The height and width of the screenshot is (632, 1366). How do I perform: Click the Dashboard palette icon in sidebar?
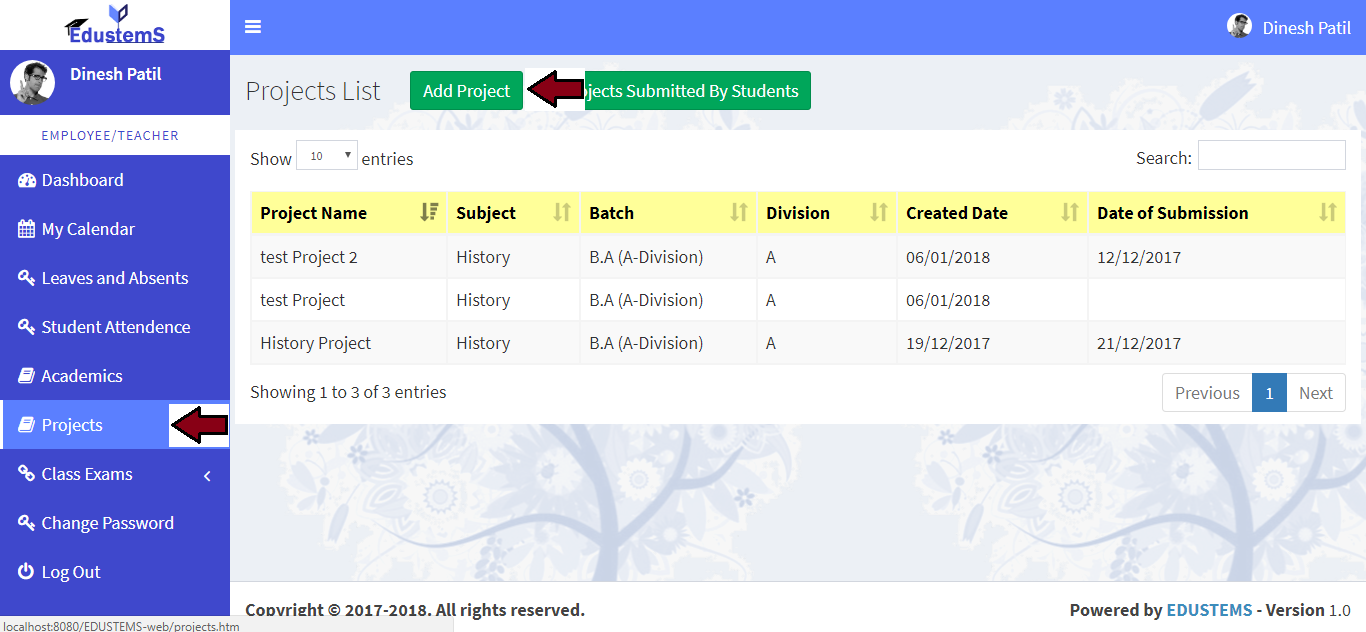click(27, 180)
